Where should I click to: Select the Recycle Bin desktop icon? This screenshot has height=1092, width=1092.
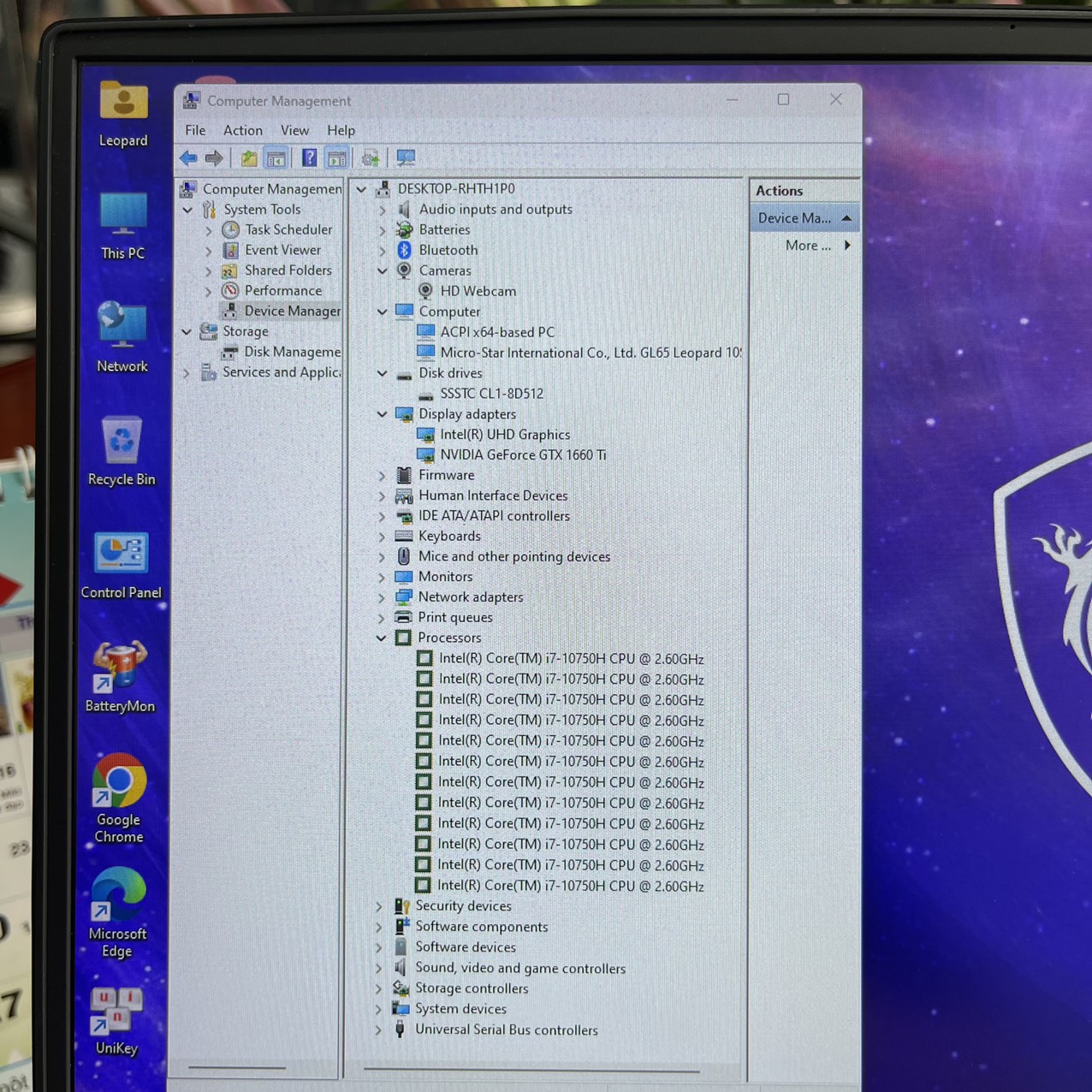[122, 450]
